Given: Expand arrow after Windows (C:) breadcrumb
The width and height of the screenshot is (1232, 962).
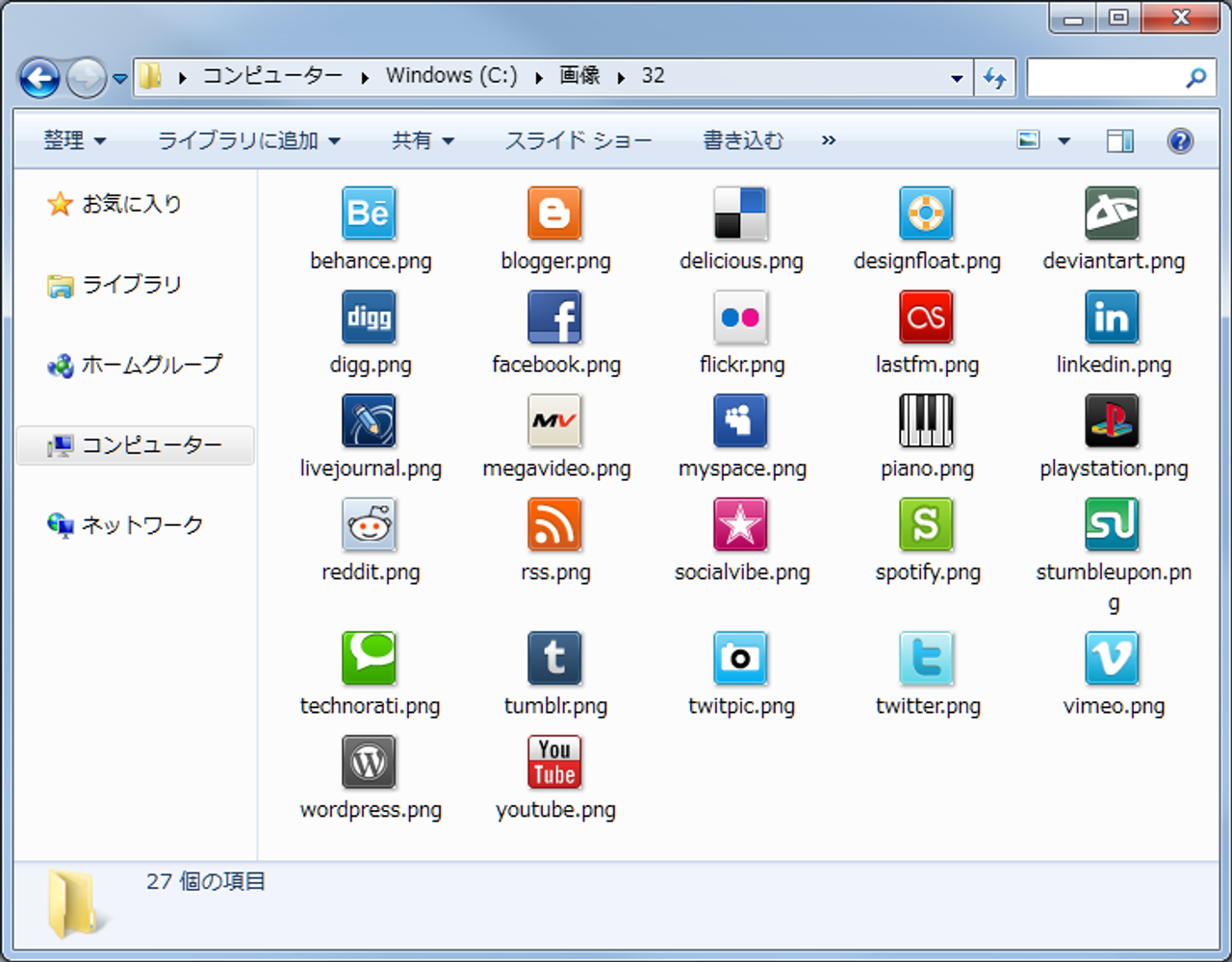Looking at the screenshot, I should [538, 77].
